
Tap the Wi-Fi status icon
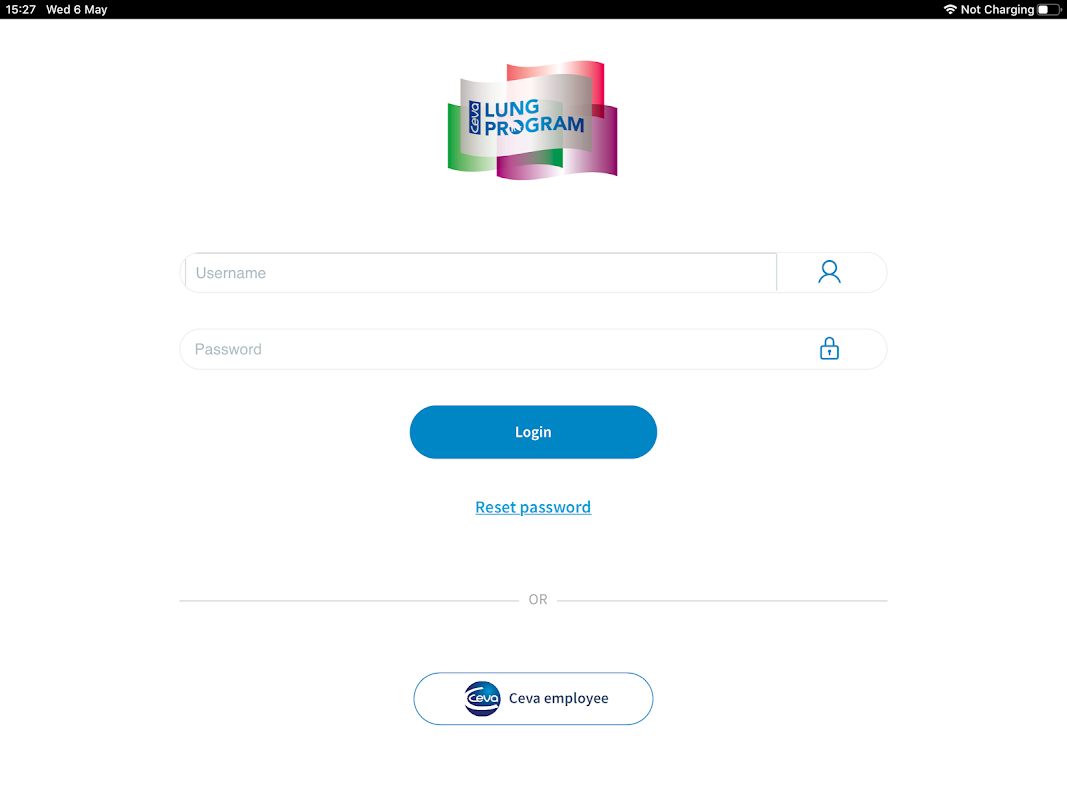pyautogui.click(x=950, y=9)
